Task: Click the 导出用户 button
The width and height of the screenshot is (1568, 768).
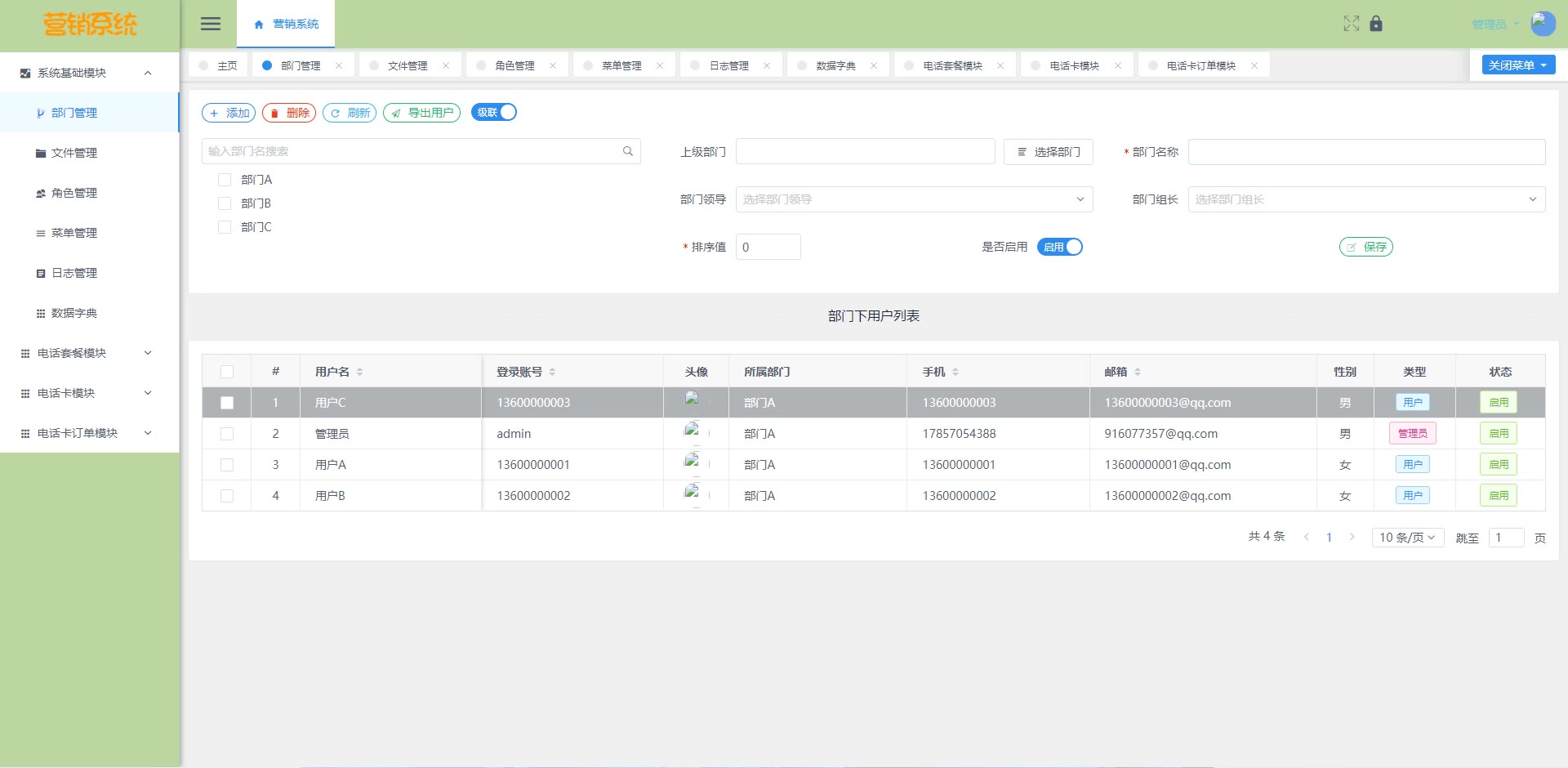Action: click(421, 113)
